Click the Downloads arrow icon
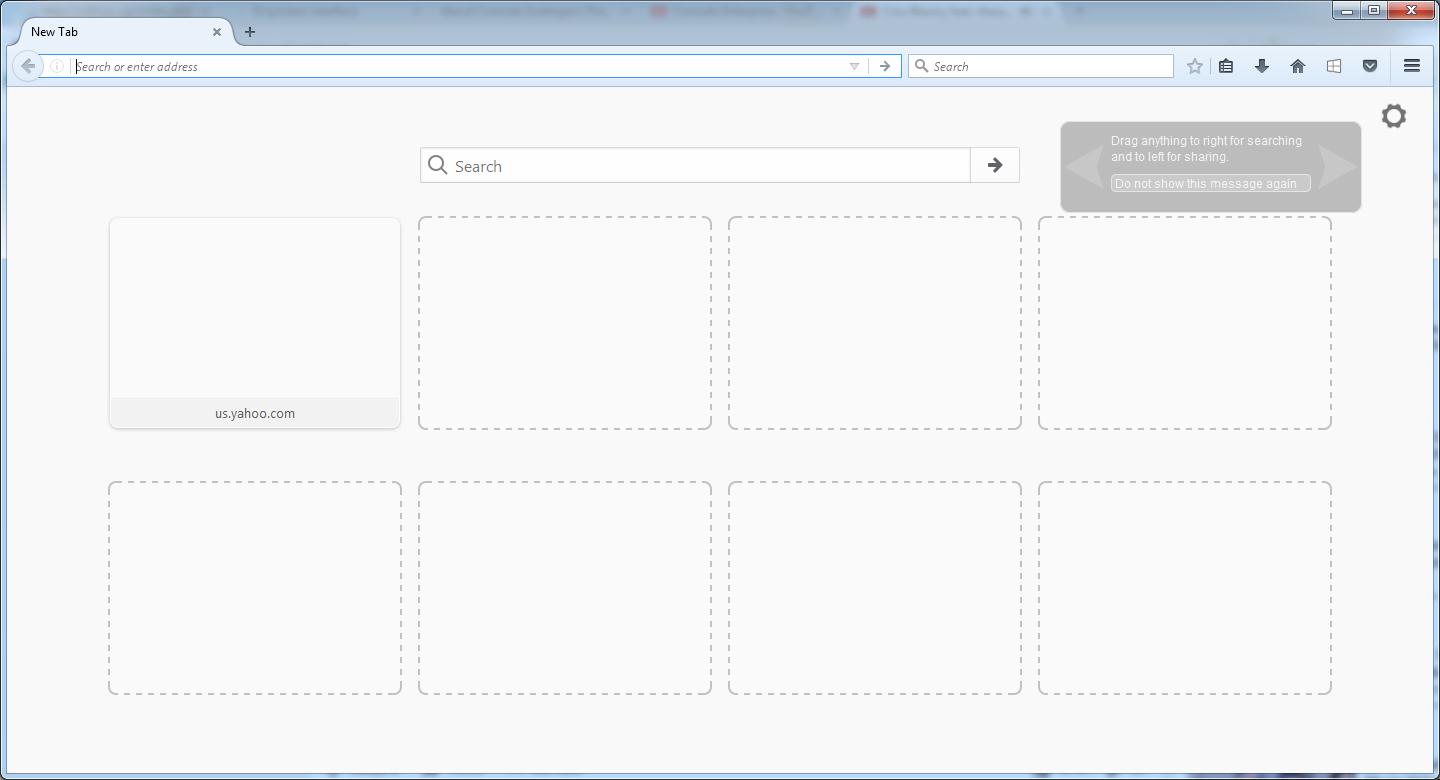This screenshot has width=1440, height=780. tap(1262, 66)
